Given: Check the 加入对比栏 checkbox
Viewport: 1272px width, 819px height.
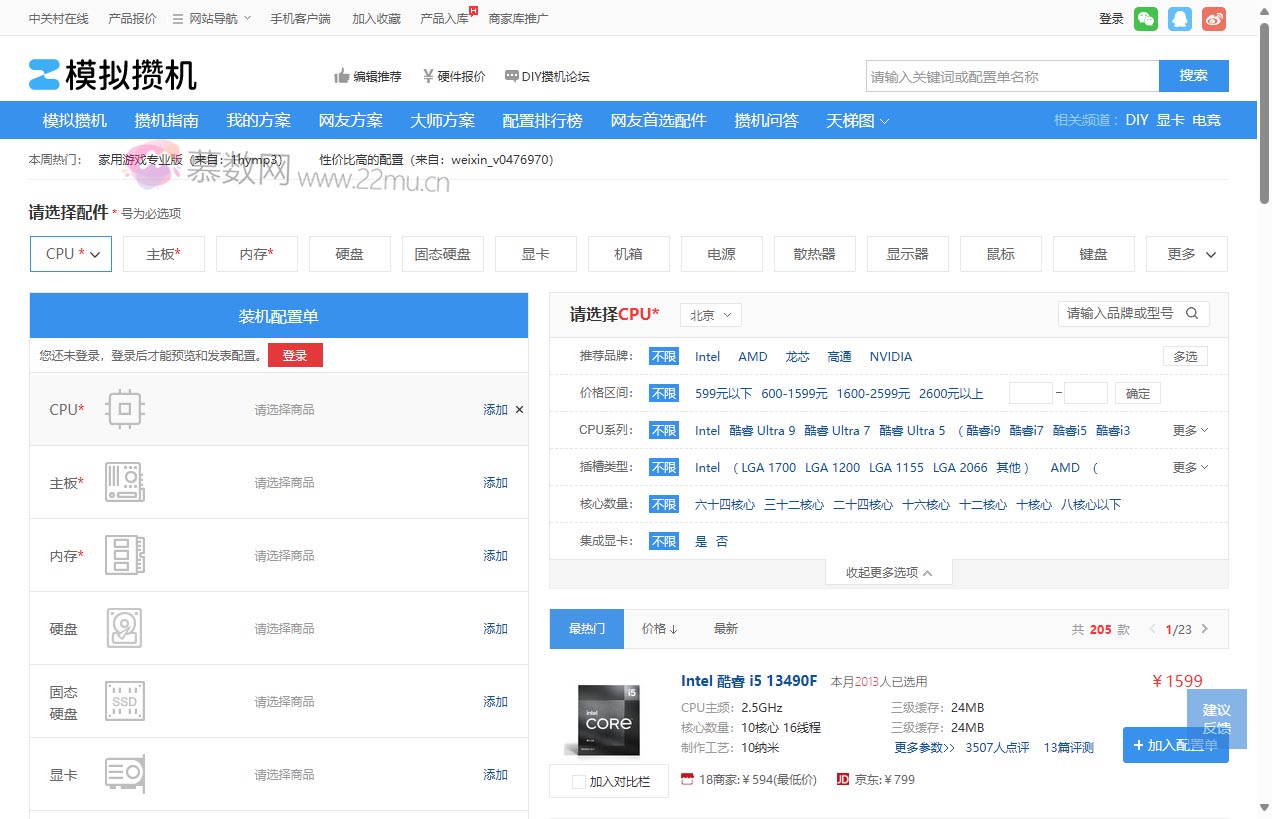Looking at the screenshot, I should [579, 782].
